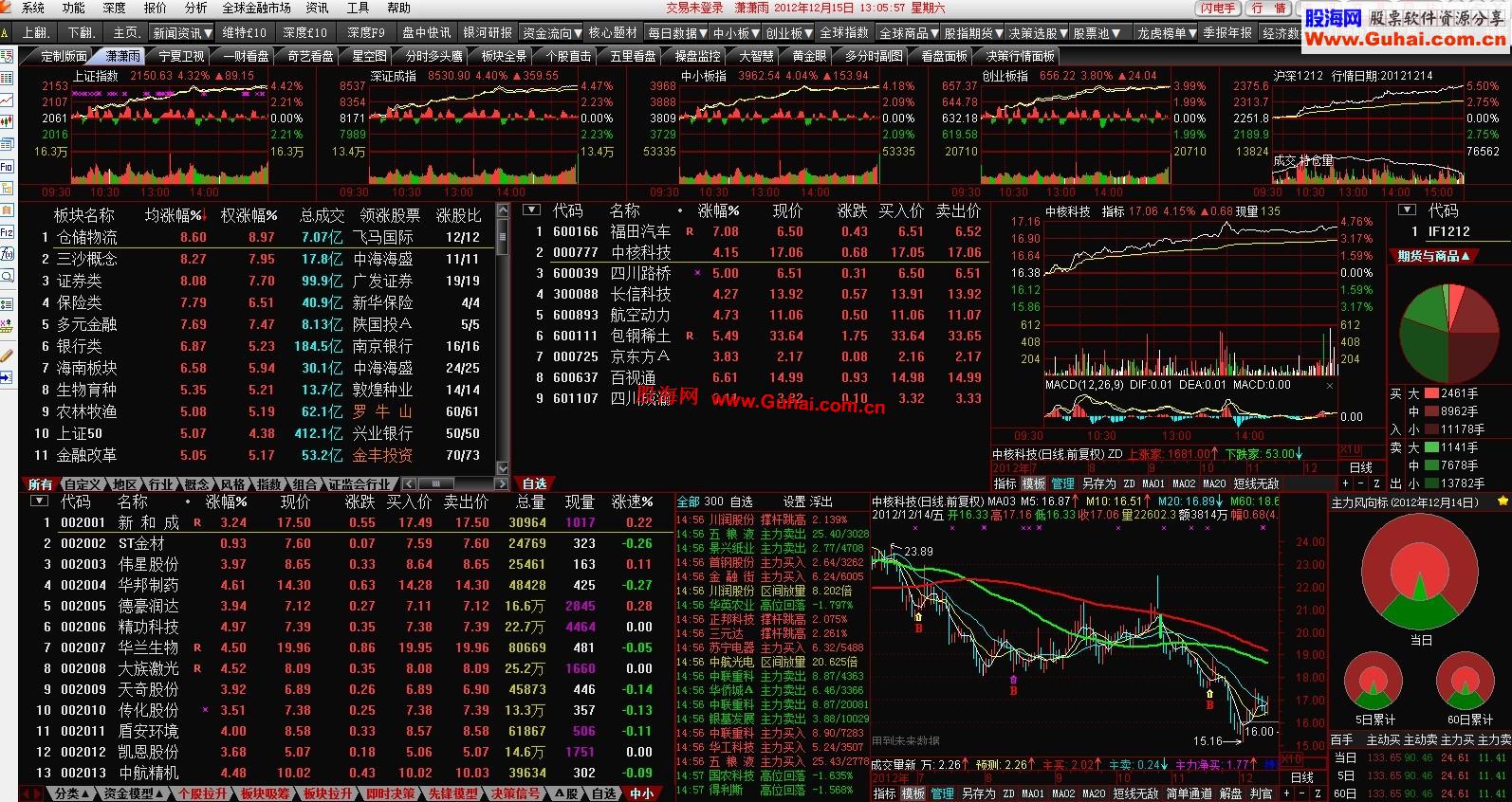
Task: Open the 龙虎榜单 dropdown
Action: (x=1167, y=32)
